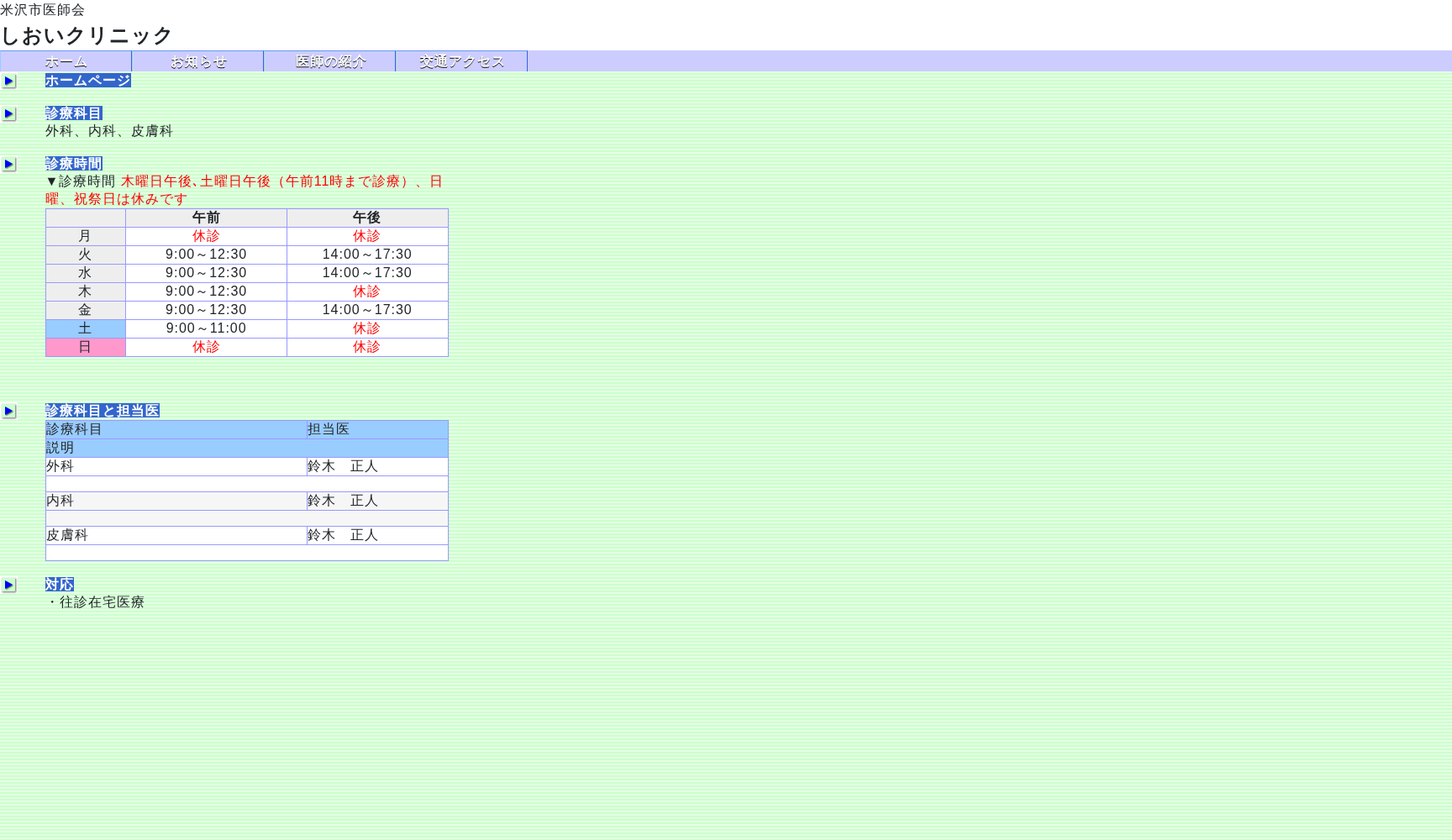Image resolution: width=1452 pixels, height=840 pixels.
Task: Open the ホーム navigation tab
Action: [x=66, y=61]
